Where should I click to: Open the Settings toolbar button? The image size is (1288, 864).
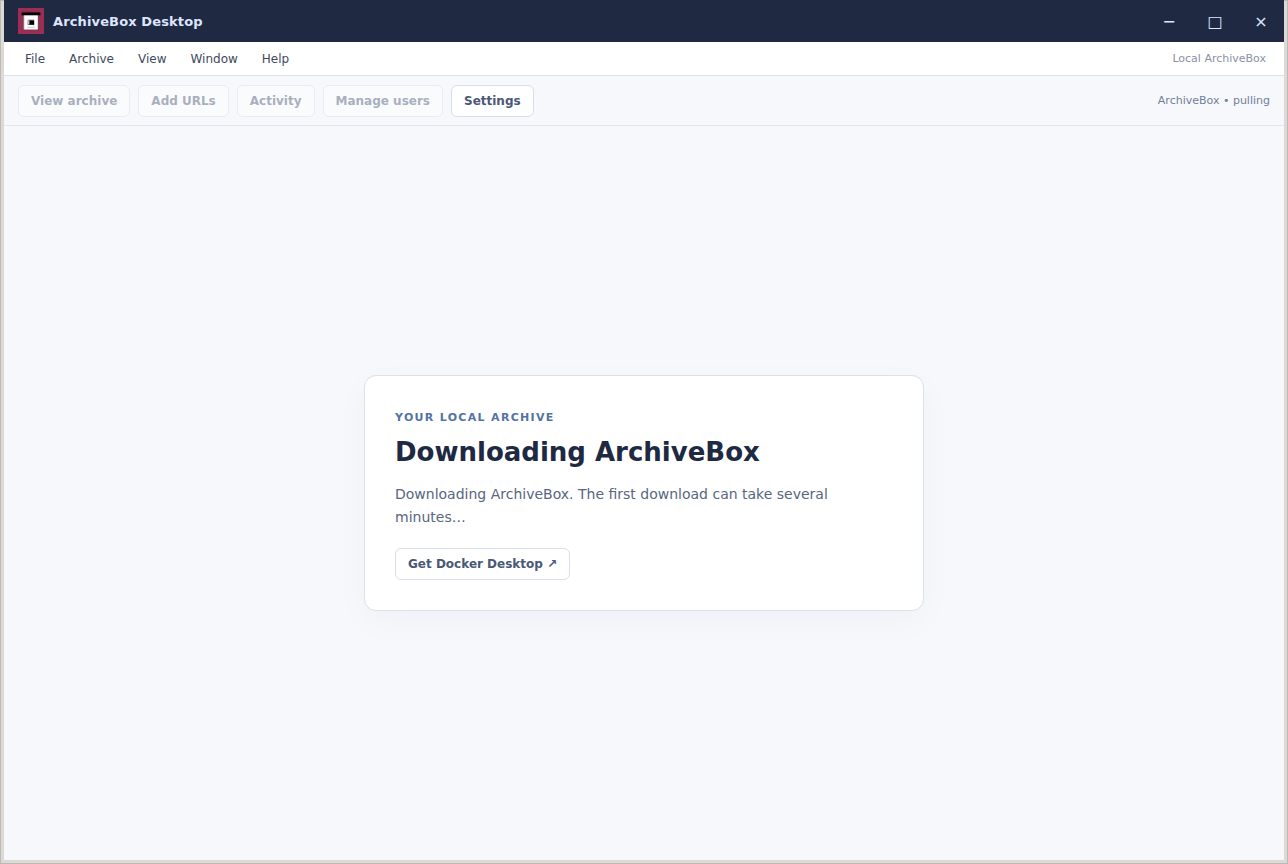(x=492, y=101)
